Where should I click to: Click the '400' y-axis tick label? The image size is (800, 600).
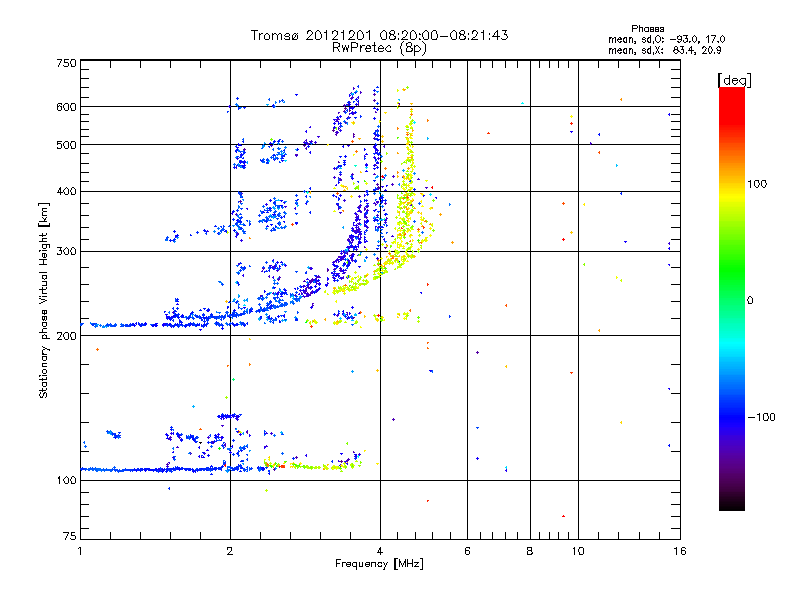click(x=67, y=191)
